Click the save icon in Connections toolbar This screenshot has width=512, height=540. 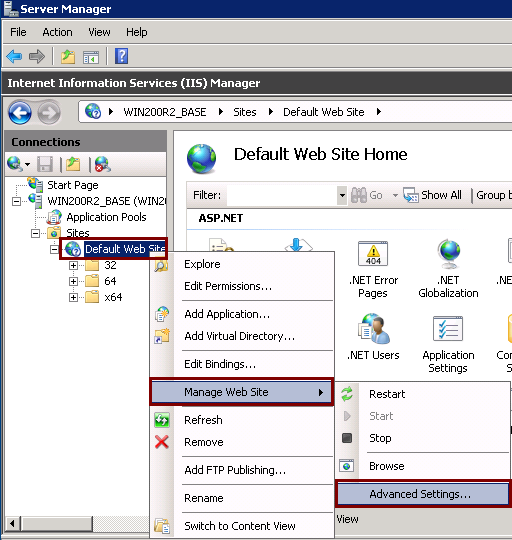coord(45,164)
